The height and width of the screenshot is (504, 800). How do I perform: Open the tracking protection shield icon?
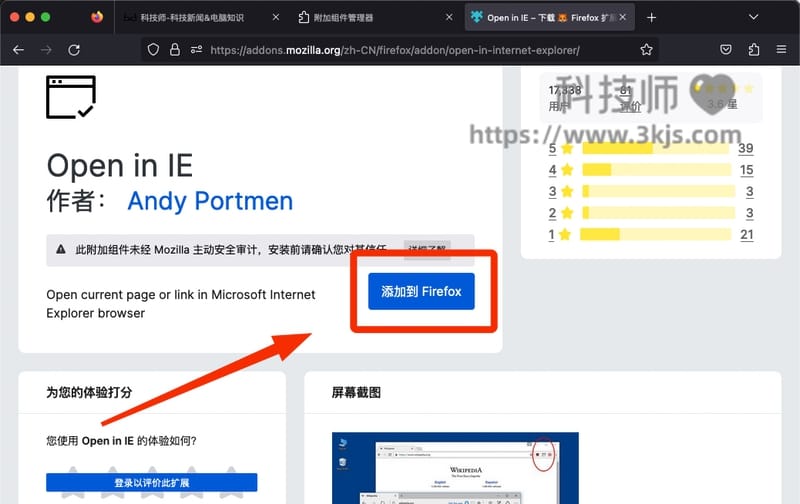coord(153,49)
